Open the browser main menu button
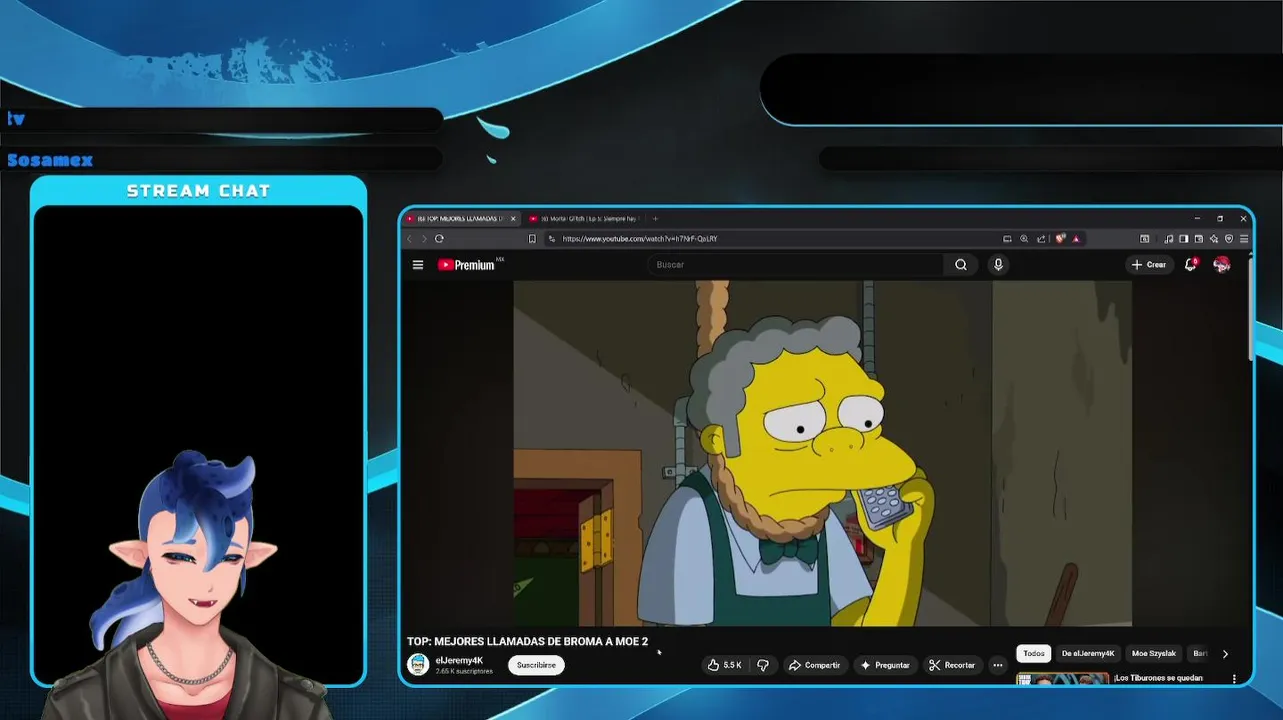This screenshot has width=1283, height=720. tap(1244, 239)
